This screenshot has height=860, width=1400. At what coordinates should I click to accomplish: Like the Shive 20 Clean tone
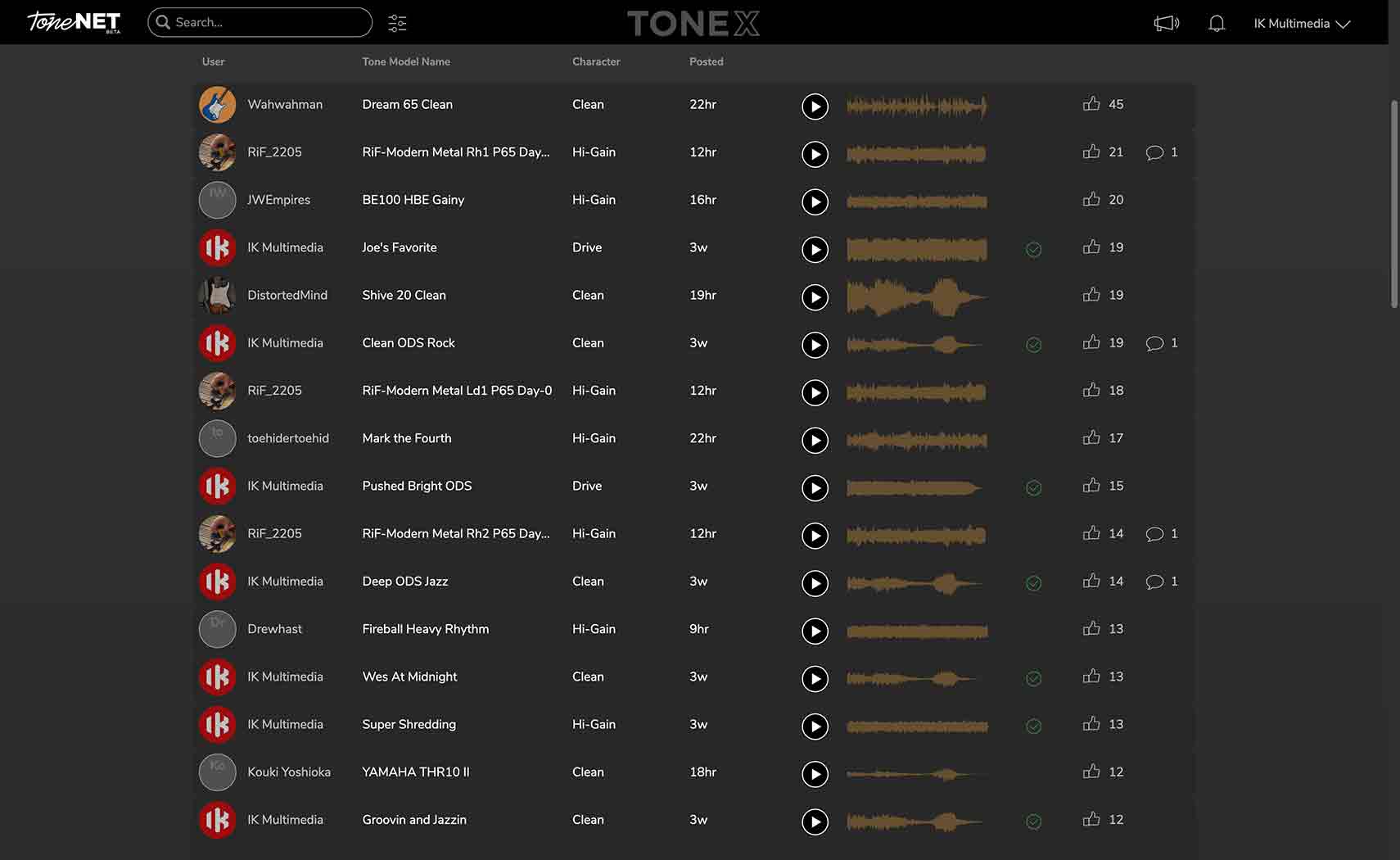pos(1091,294)
